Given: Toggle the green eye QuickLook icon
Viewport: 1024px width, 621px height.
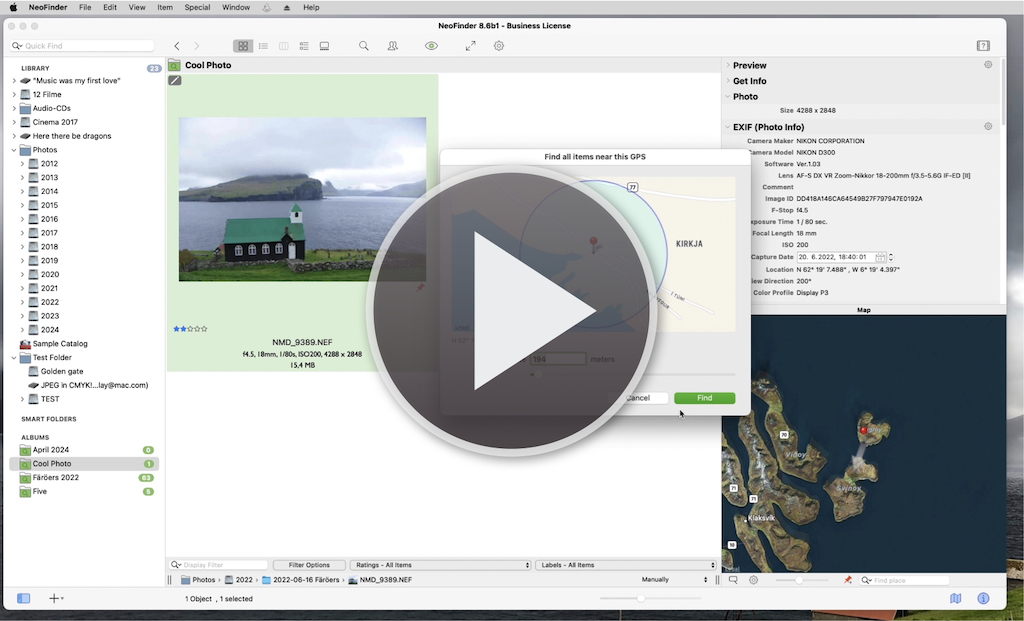Looking at the screenshot, I should tap(432, 46).
